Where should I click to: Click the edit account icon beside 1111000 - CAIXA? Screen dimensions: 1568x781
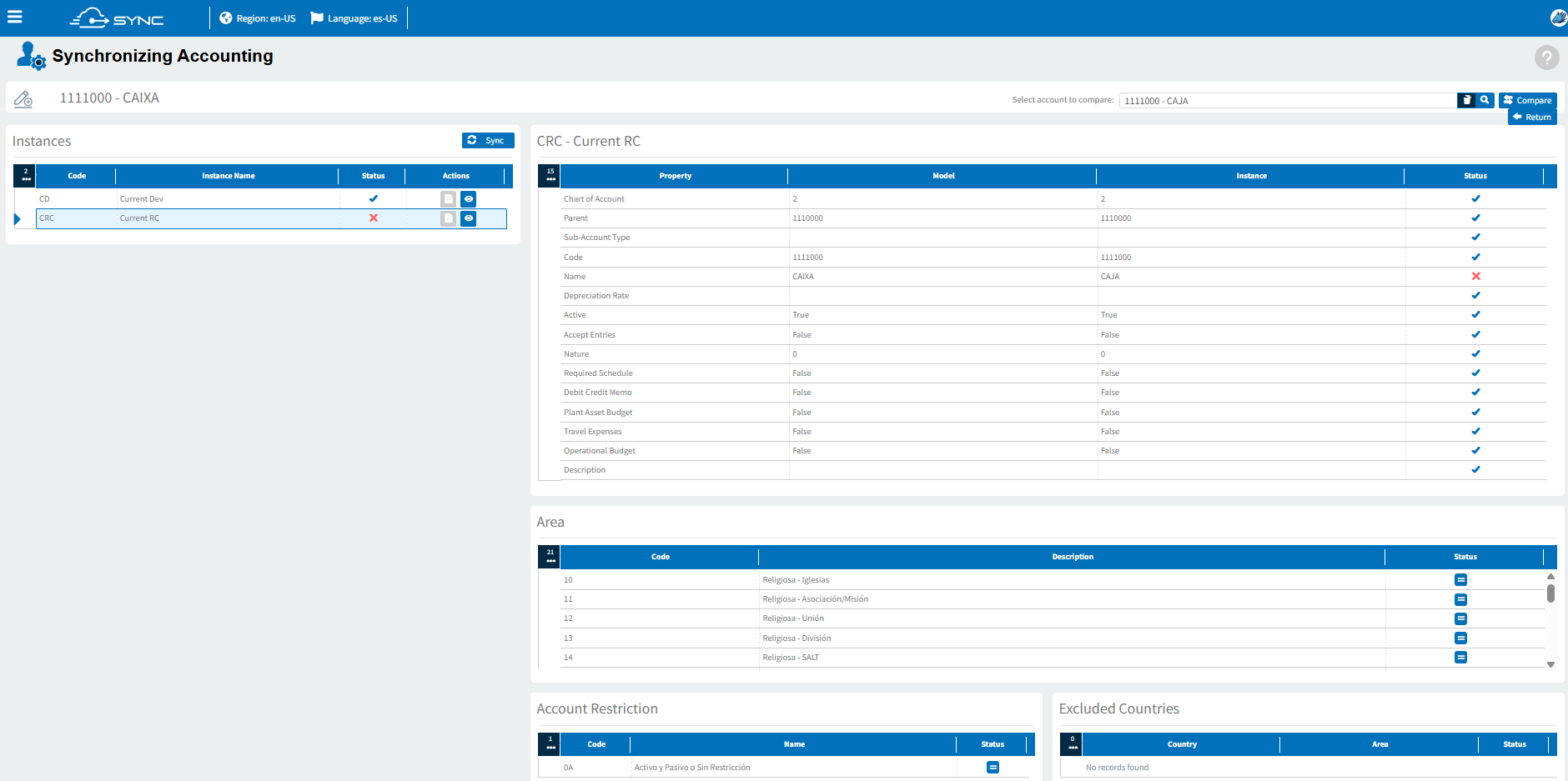(x=23, y=99)
